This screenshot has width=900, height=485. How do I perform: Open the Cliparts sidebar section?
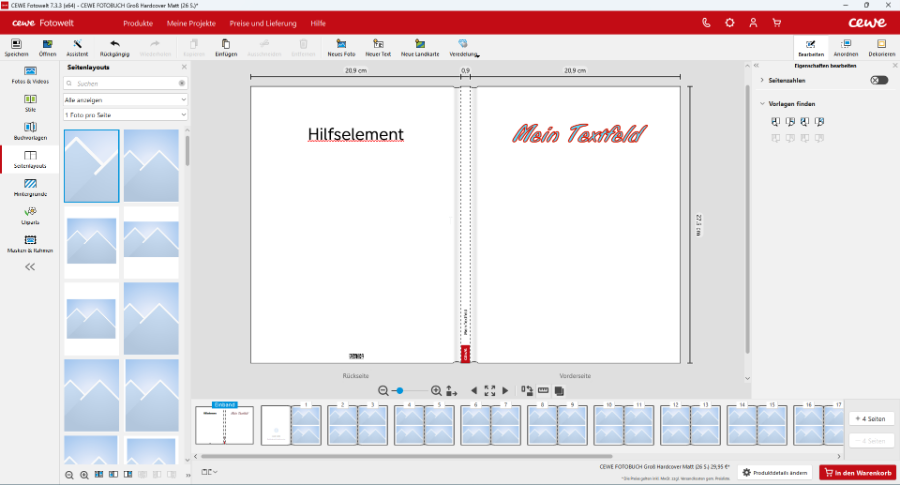point(30,214)
